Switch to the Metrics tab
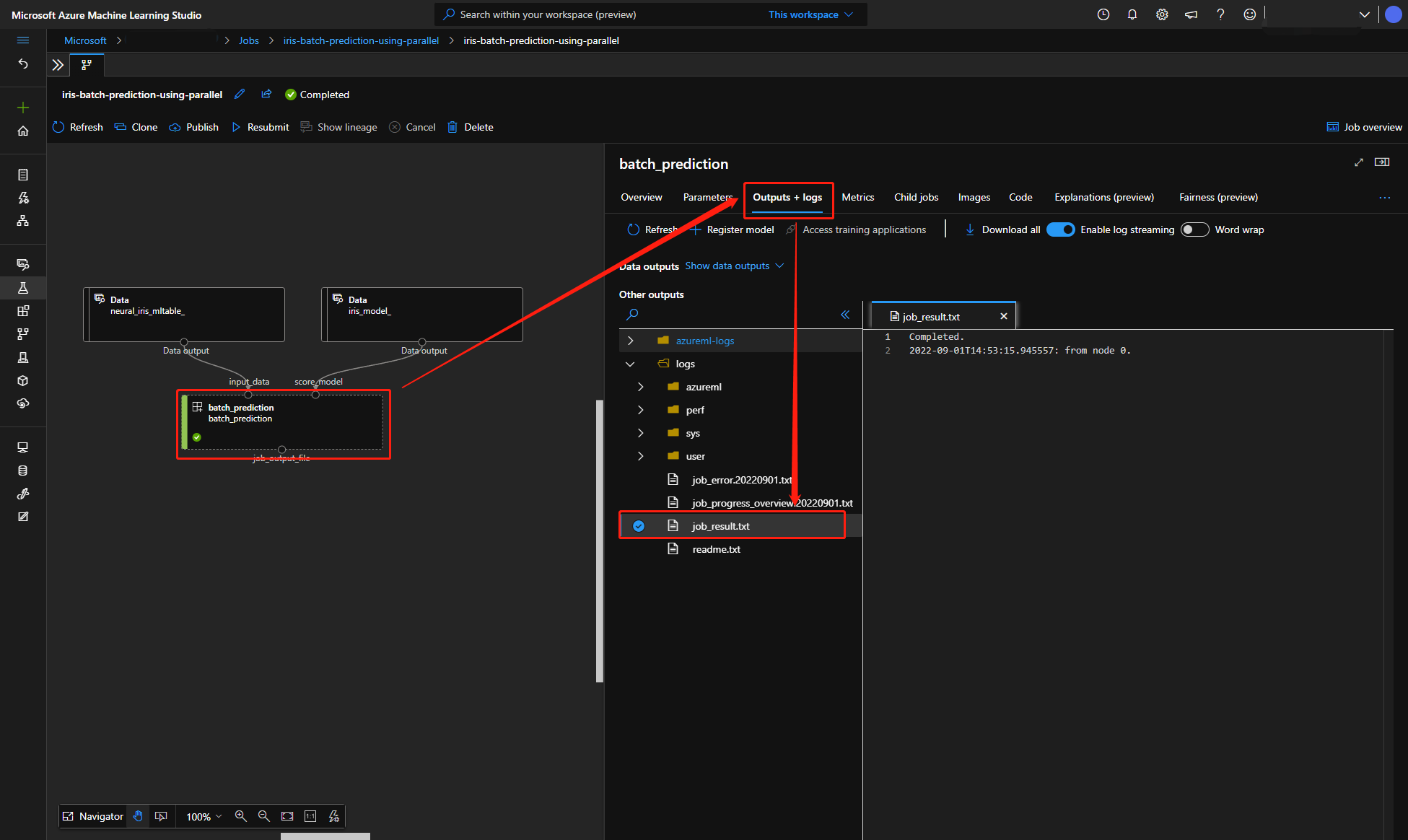The image size is (1408, 840). [857, 197]
